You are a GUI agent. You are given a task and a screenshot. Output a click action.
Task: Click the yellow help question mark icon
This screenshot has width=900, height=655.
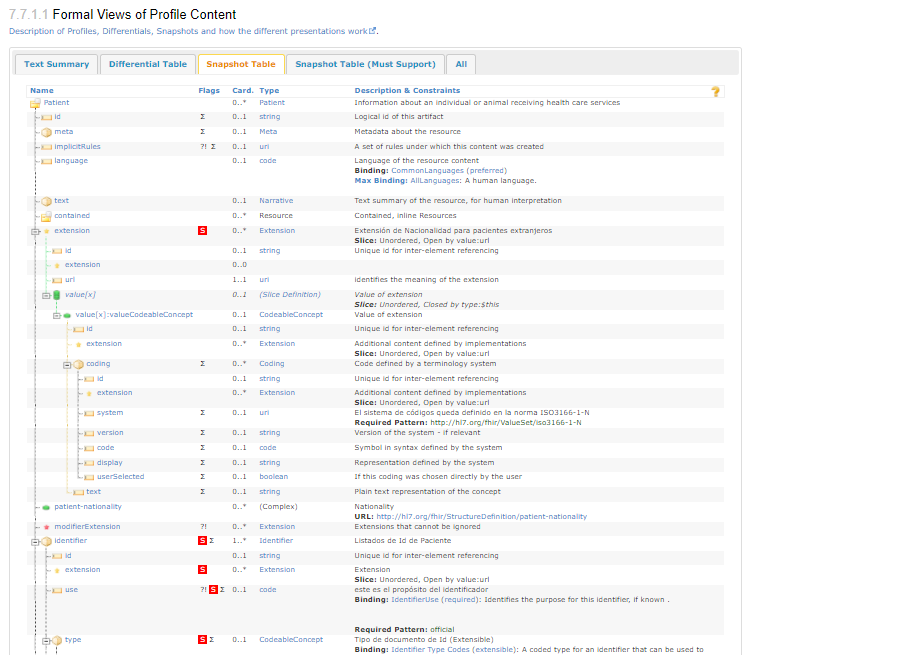(x=715, y=92)
